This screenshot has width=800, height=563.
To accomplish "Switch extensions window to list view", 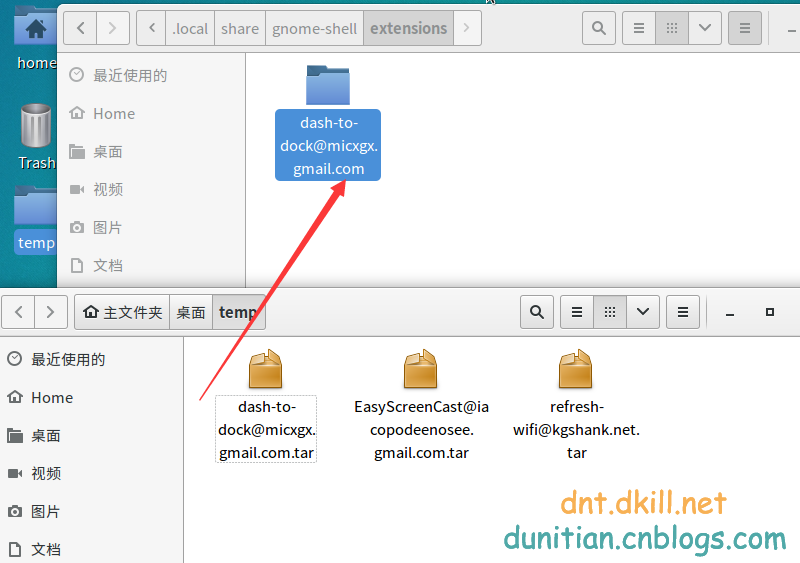I will pos(639,28).
